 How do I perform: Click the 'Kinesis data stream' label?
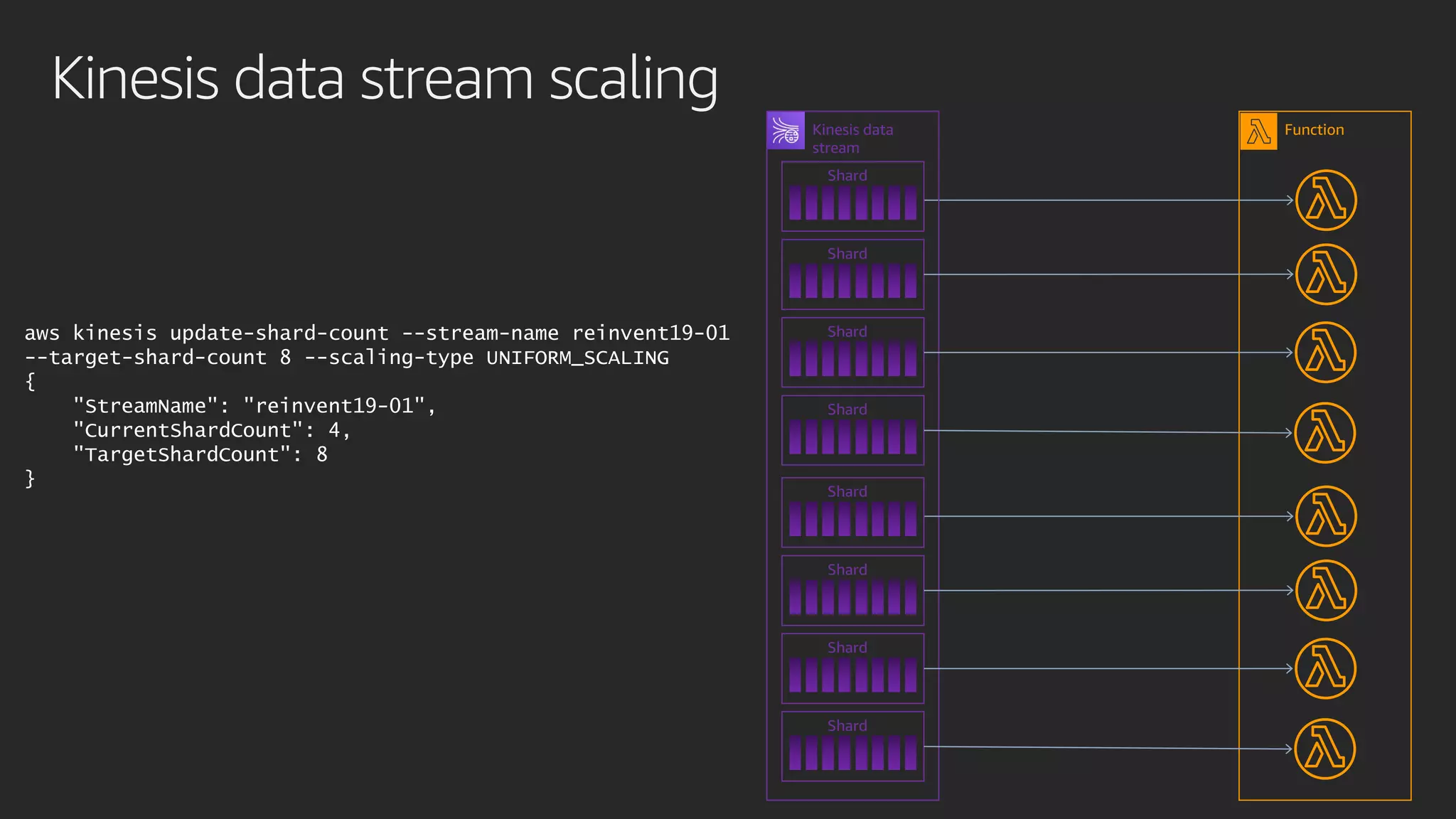coord(852,139)
